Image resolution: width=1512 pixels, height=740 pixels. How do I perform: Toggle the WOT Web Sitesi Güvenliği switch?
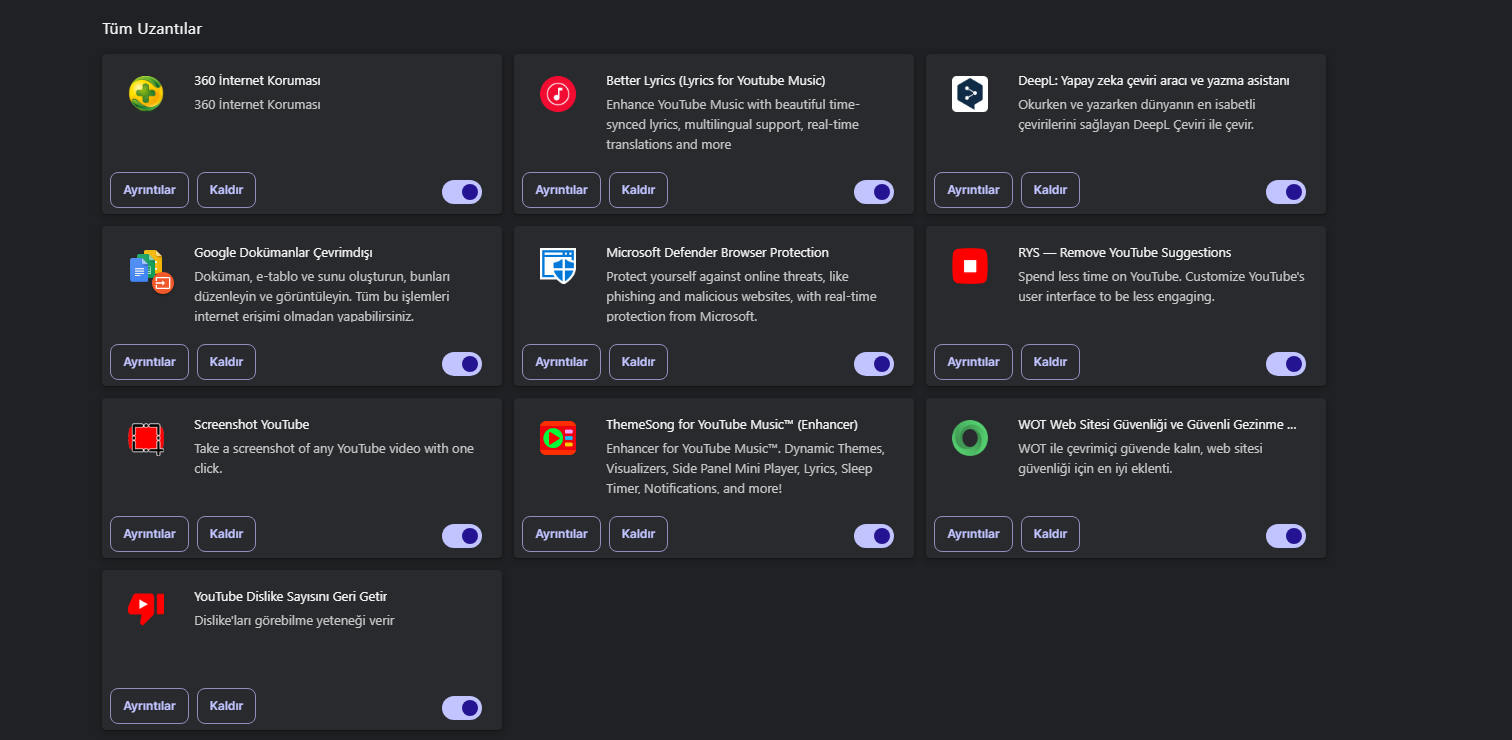pos(1286,536)
